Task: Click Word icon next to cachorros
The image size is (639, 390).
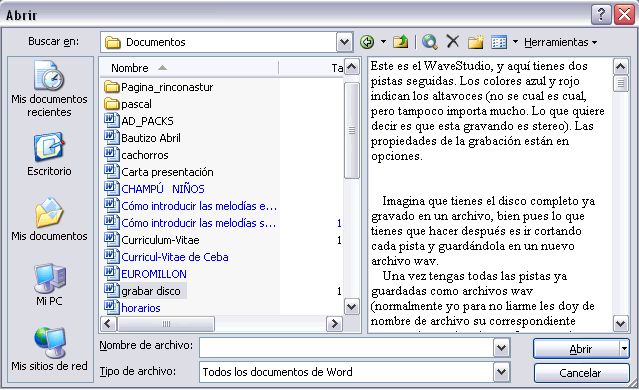Action: coord(111,154)
